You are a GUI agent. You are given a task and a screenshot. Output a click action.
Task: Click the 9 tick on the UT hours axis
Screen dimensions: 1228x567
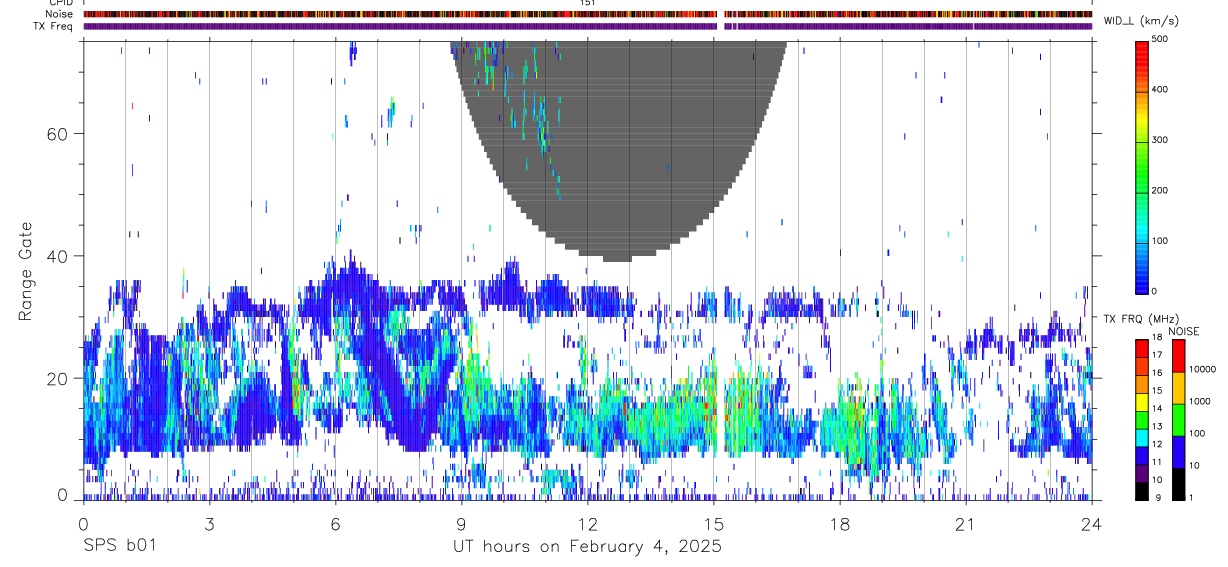click(461, 522)
